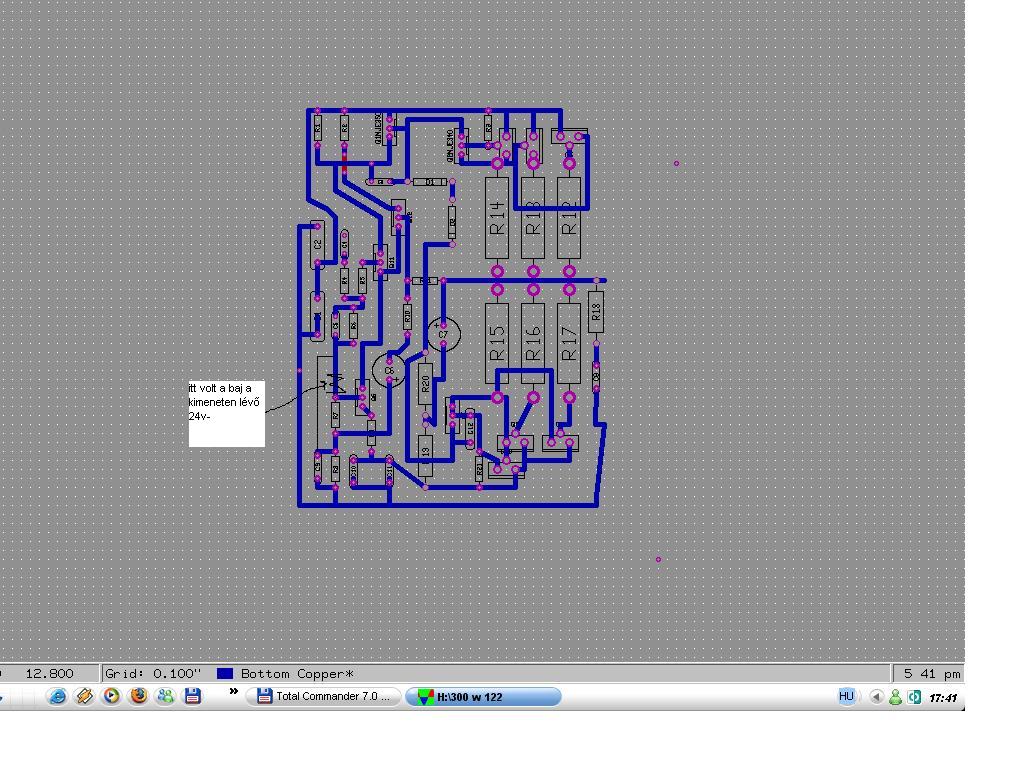Select resistor R14 on the board
The height and width of the screenshot is (768, 1024).
point(497,217)
